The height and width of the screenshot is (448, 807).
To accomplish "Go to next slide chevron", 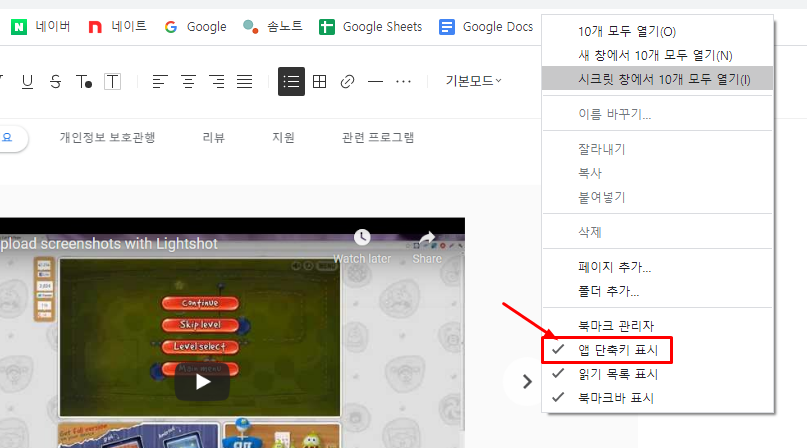I will coord(527,382).
